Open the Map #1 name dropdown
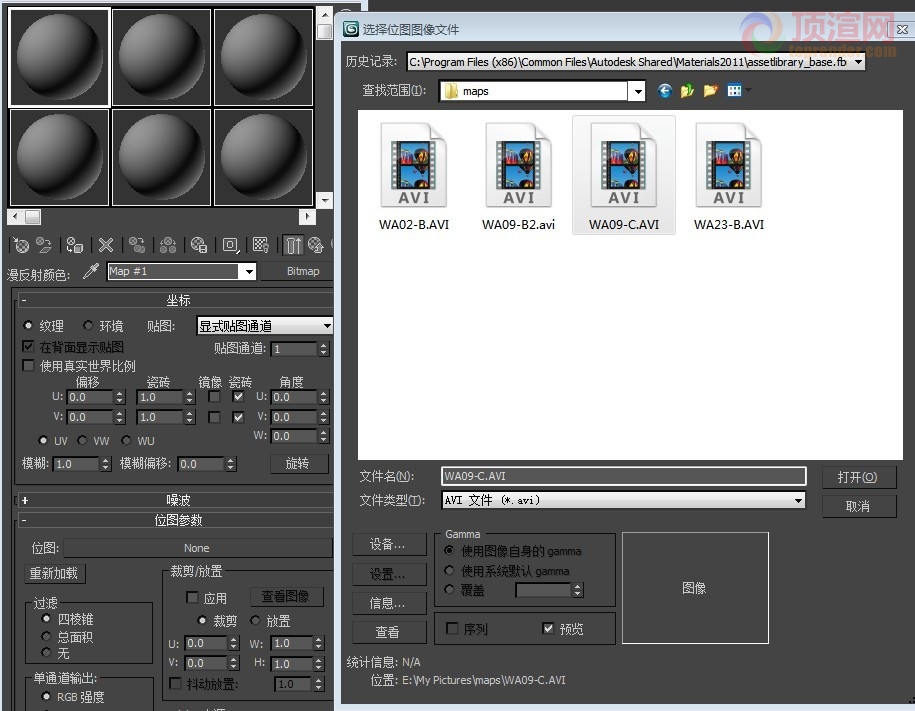 tap(249, 271)
